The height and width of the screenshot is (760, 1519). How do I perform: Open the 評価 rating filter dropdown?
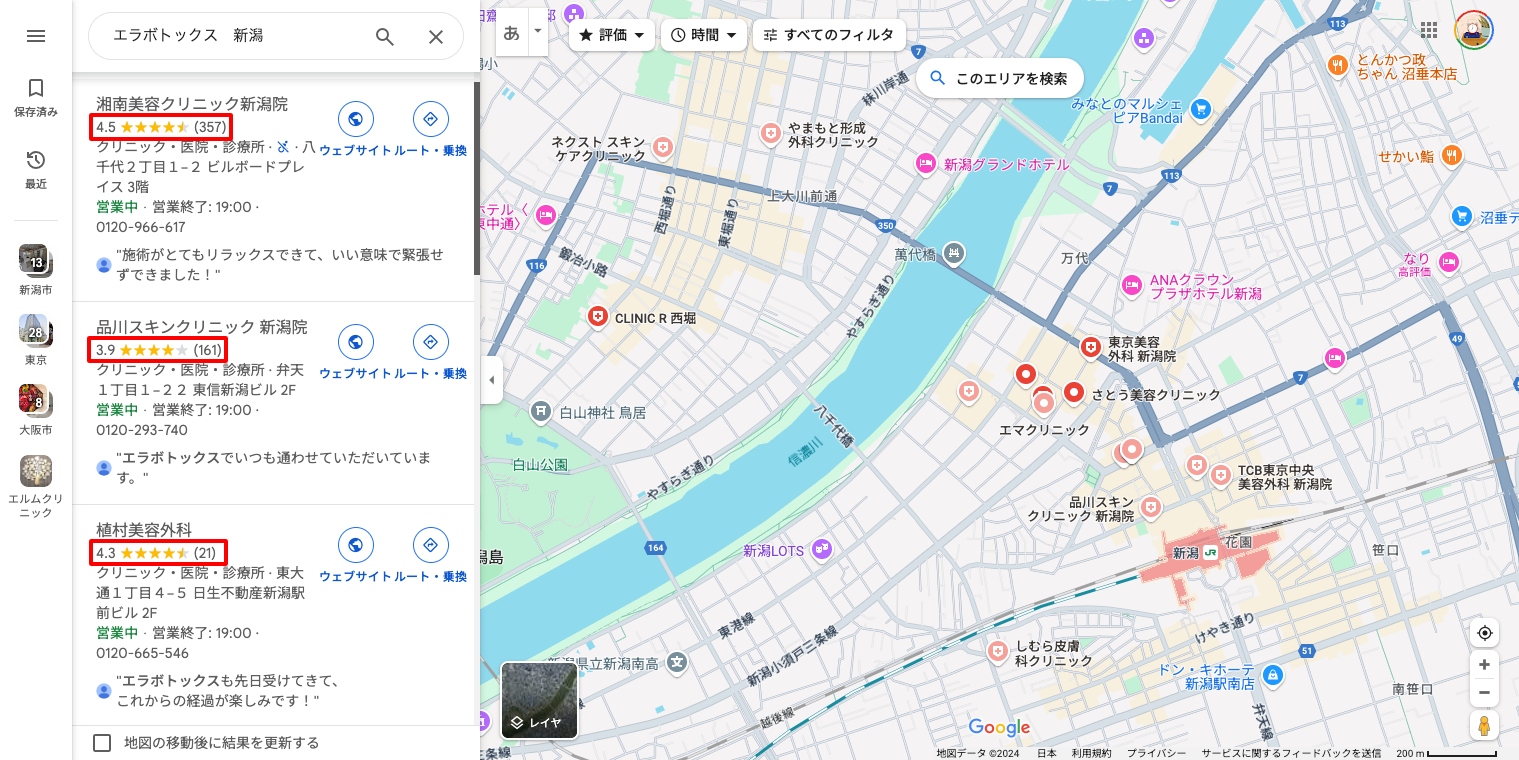tap(612, 35)
